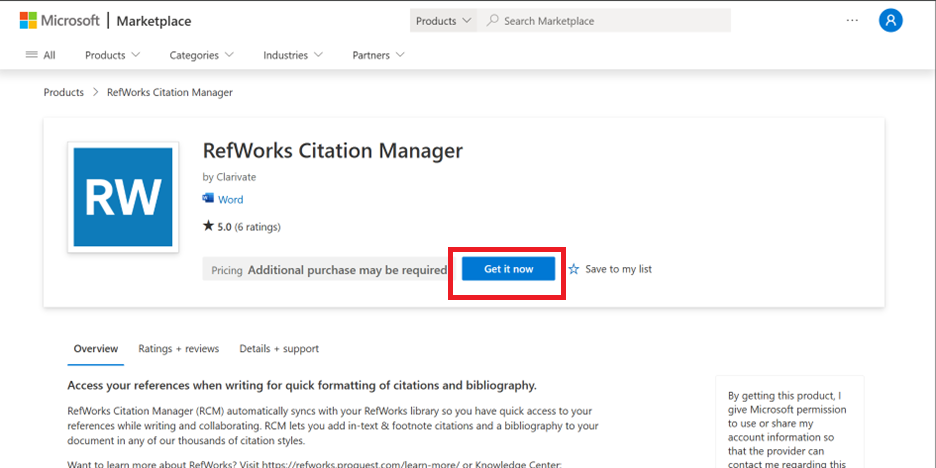The image size is (936, 468).
Task: Open the user account profile icon
Action: point(891,21)
